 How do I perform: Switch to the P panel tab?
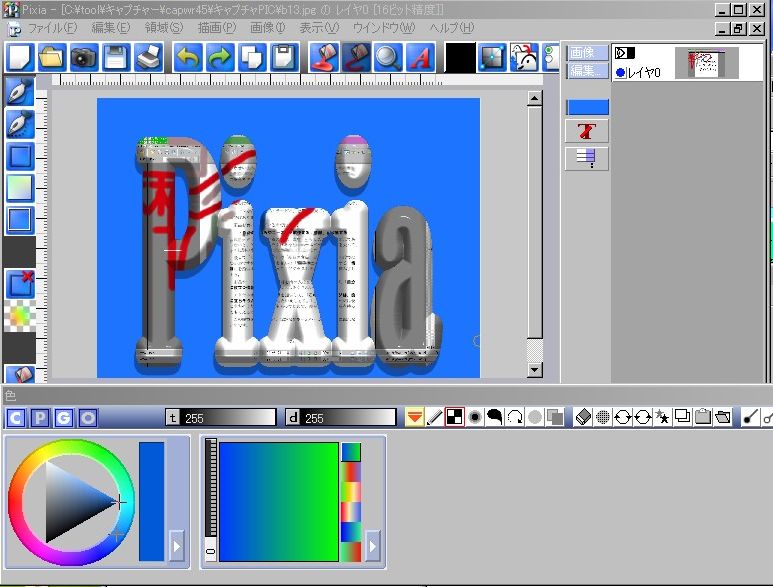point(39,418)
